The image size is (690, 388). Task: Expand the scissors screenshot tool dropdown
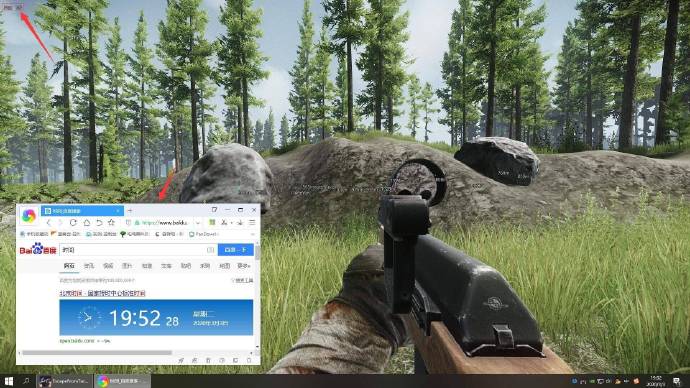coord(231,223)
